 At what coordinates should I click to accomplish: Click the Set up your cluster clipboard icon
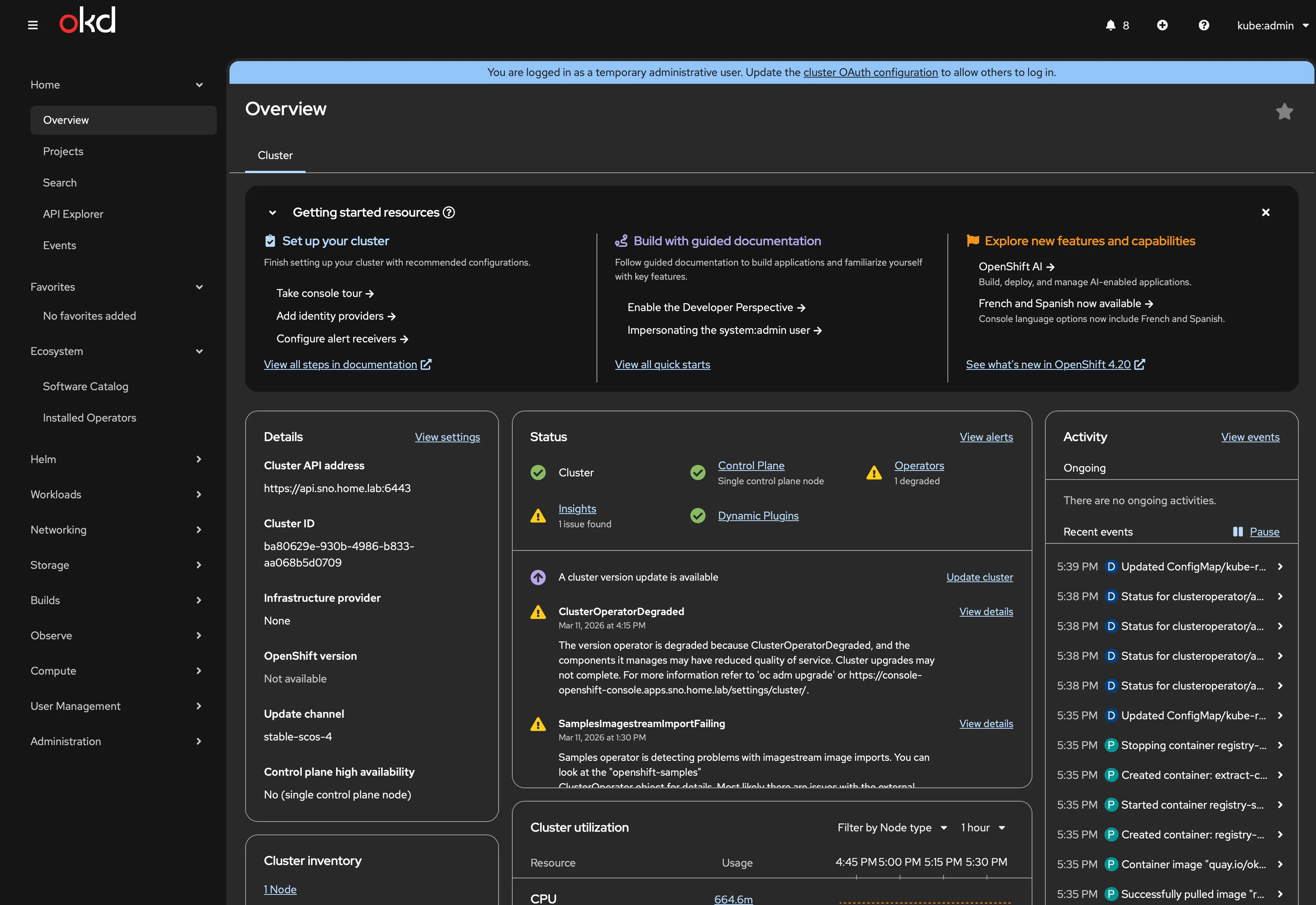(270, 241)
